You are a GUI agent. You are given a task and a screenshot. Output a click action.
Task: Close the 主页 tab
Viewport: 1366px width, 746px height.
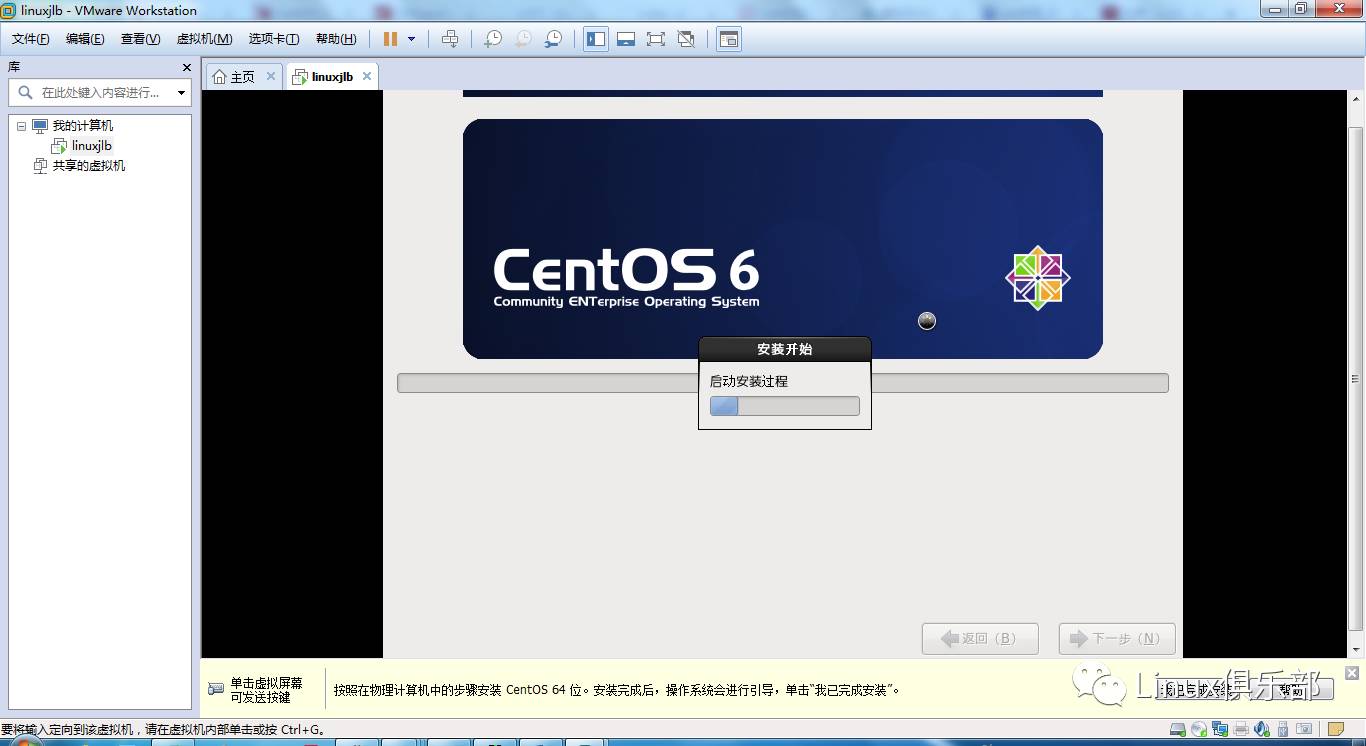[x=270, y=76]
